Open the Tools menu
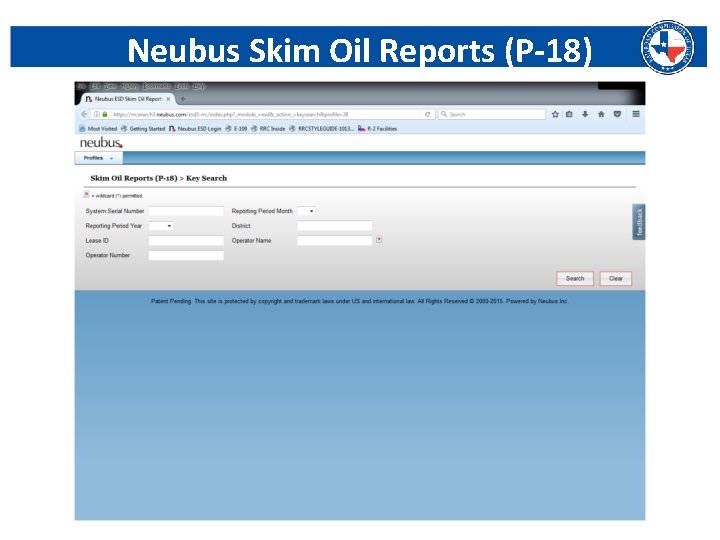This screenshot has height=540, width=720. coord(182,86)
